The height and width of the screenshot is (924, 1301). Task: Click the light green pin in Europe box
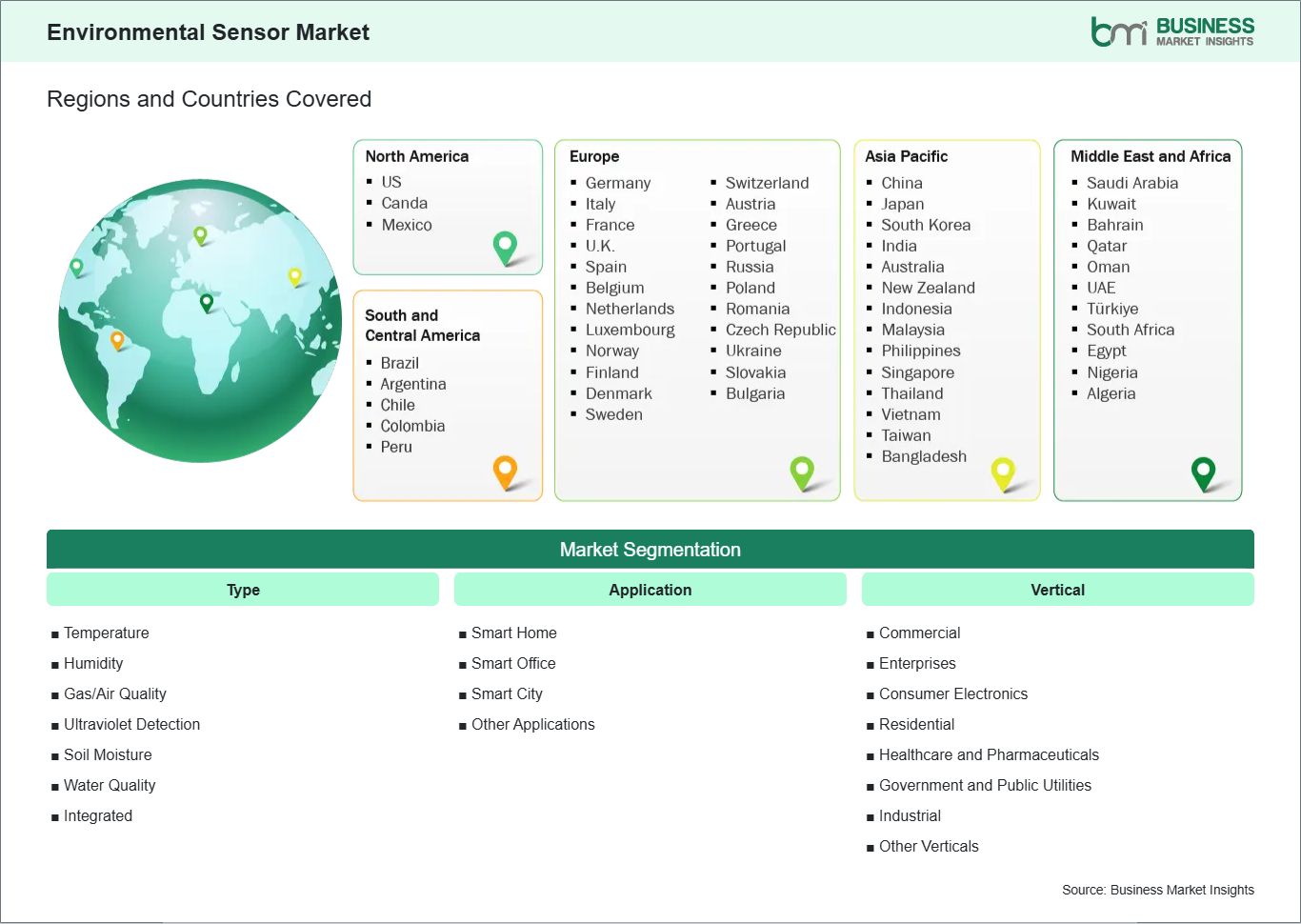coord(802,471)
